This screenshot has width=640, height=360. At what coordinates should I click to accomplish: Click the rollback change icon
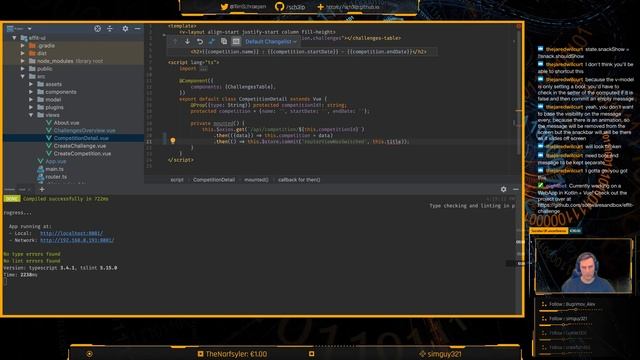(x=200, y=41)
